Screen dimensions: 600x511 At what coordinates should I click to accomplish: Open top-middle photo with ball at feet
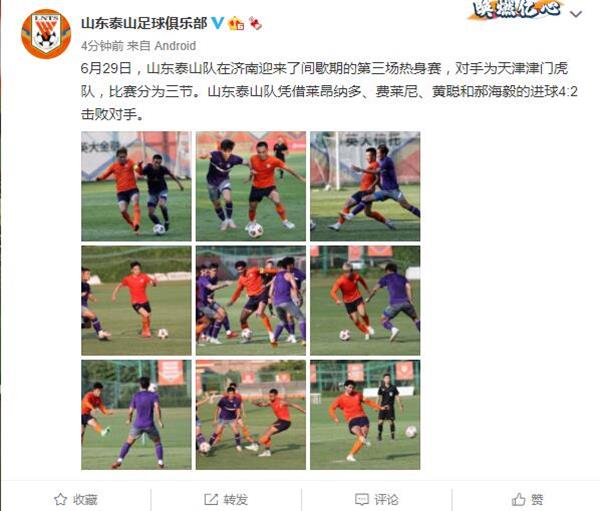pos(251,186)
